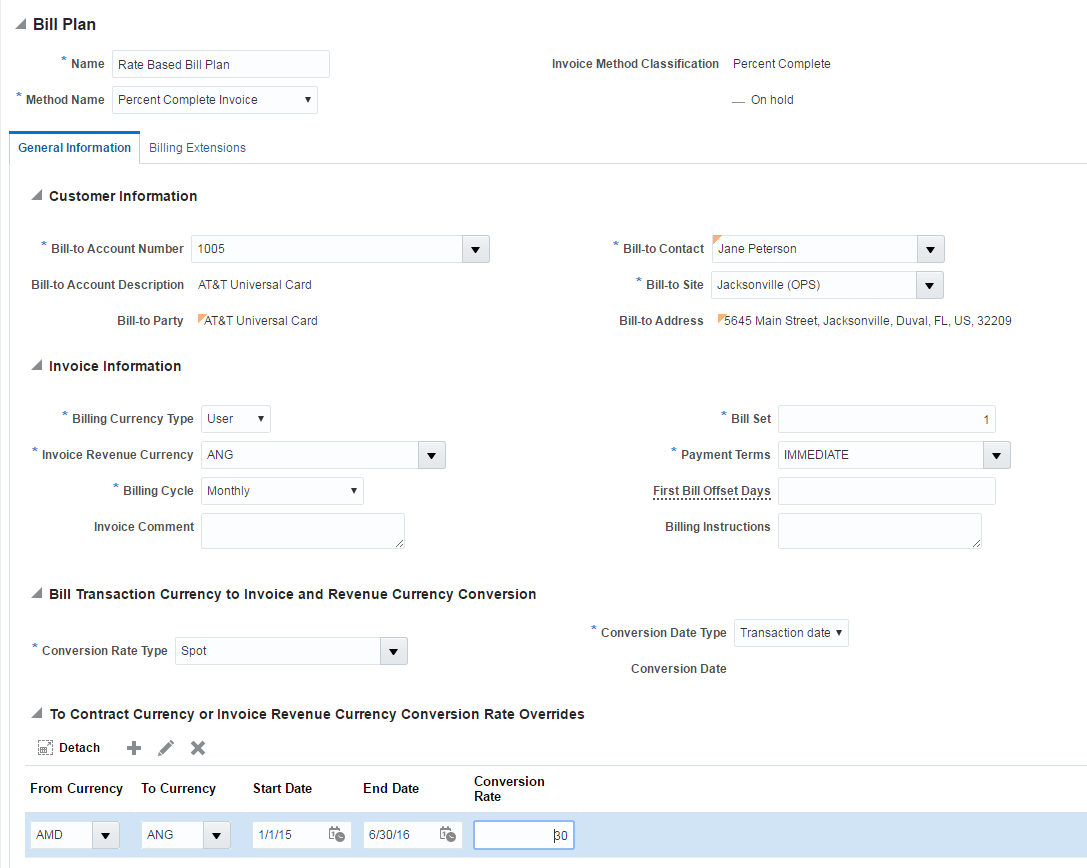Open the From Currency AMD dropdown
Image resolution: width=1087 pixels, height=868 pixels.
point(105,835)
